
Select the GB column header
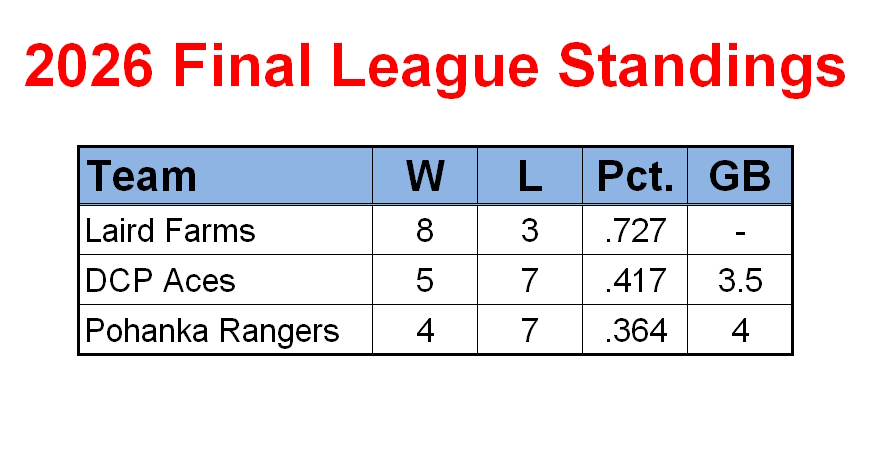pyautogui.click(x=739, y=176)
